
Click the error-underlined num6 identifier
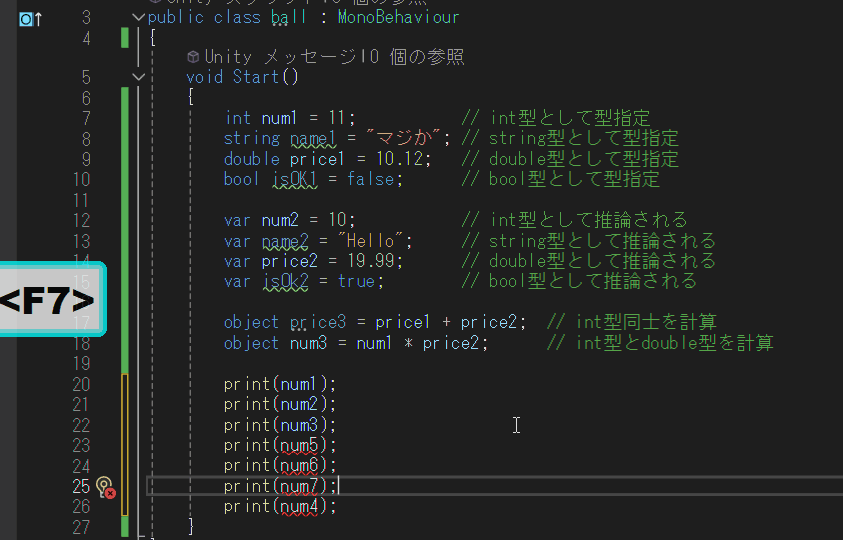tap(299, 466)
